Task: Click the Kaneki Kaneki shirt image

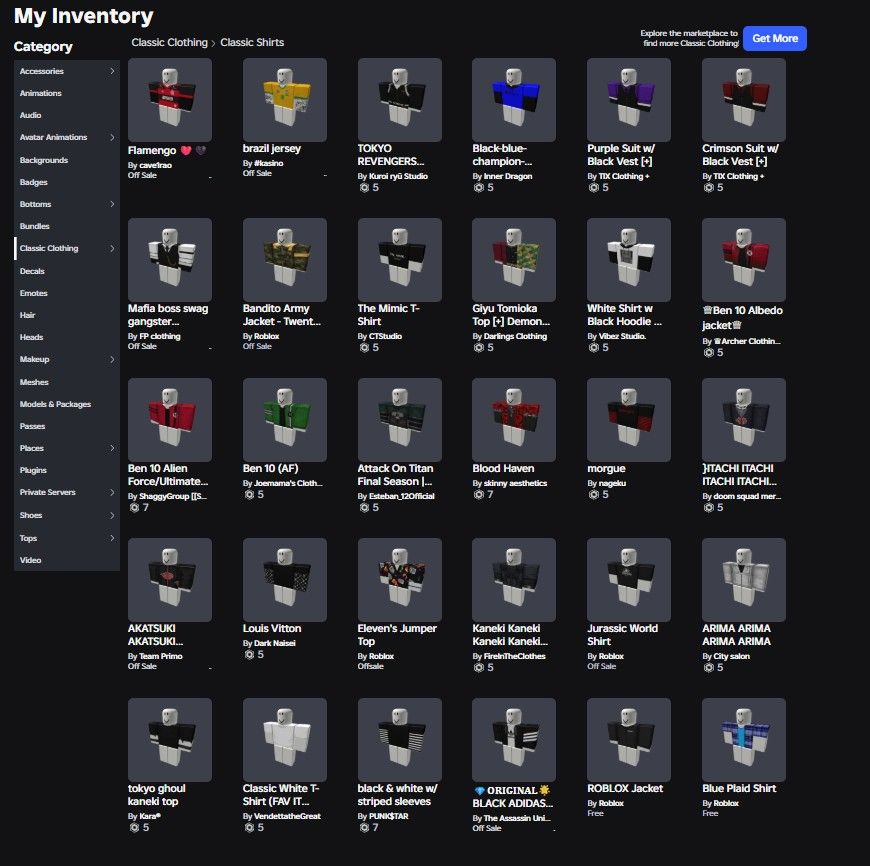Action: (x=514, y=580)
